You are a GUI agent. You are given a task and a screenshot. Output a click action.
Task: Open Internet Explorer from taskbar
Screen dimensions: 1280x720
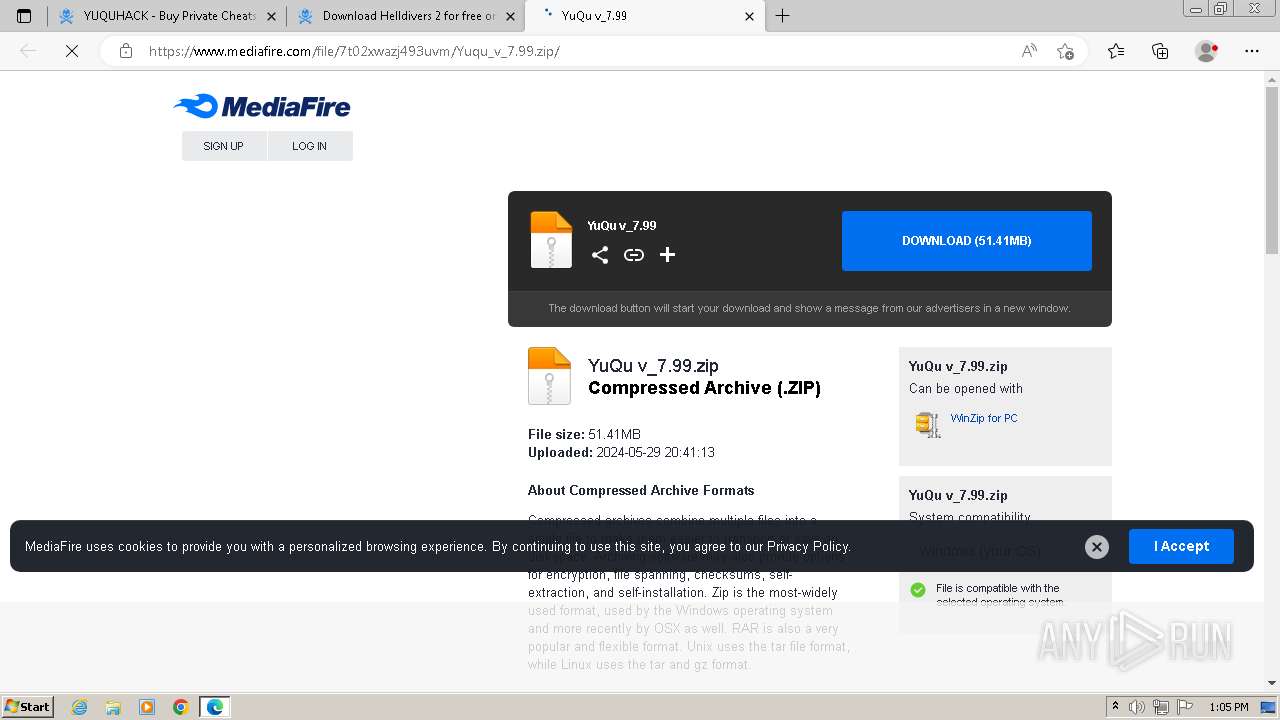click(x=80, y=707)
